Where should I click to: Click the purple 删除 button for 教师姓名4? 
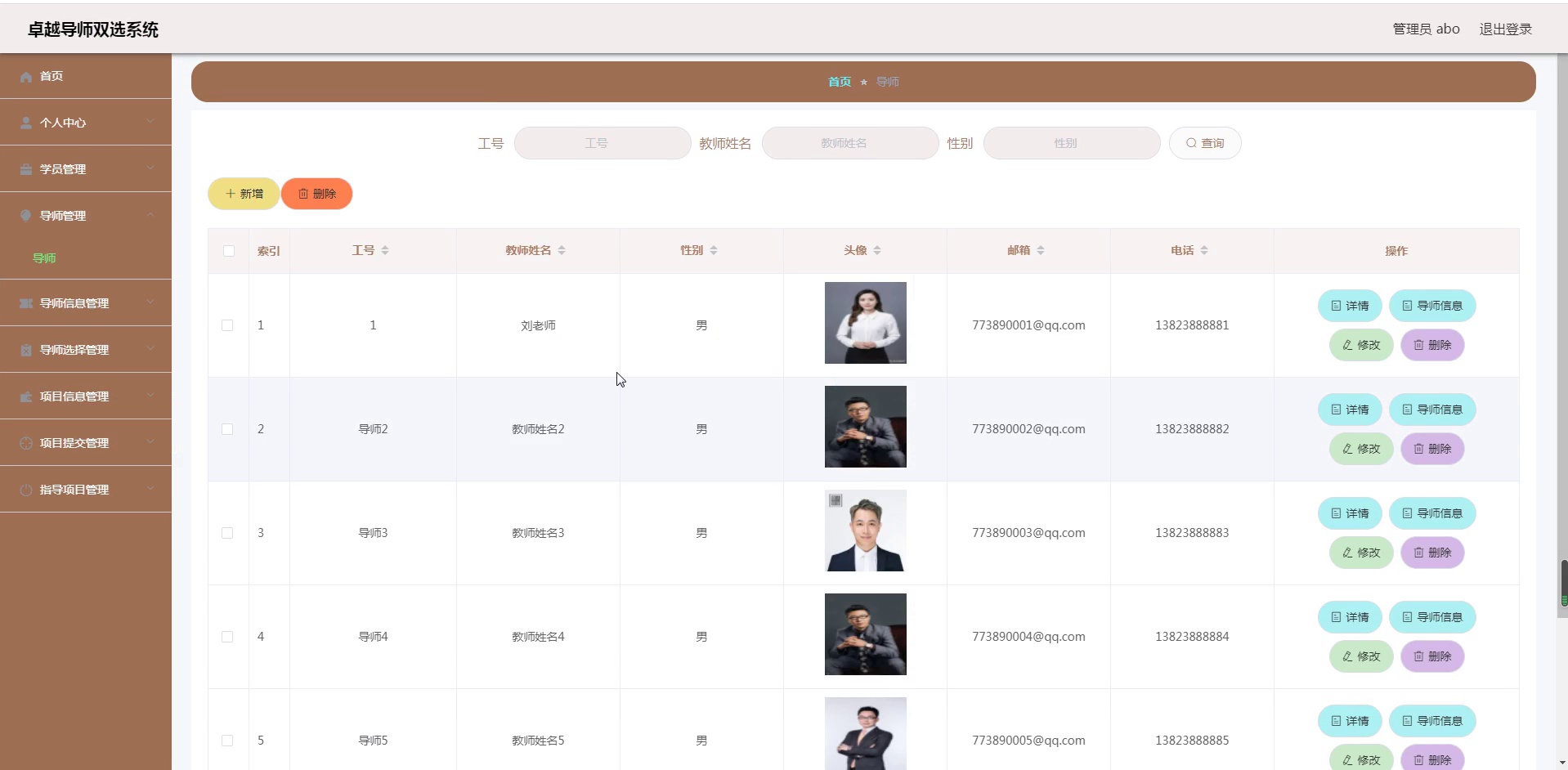coord(1432,656)
